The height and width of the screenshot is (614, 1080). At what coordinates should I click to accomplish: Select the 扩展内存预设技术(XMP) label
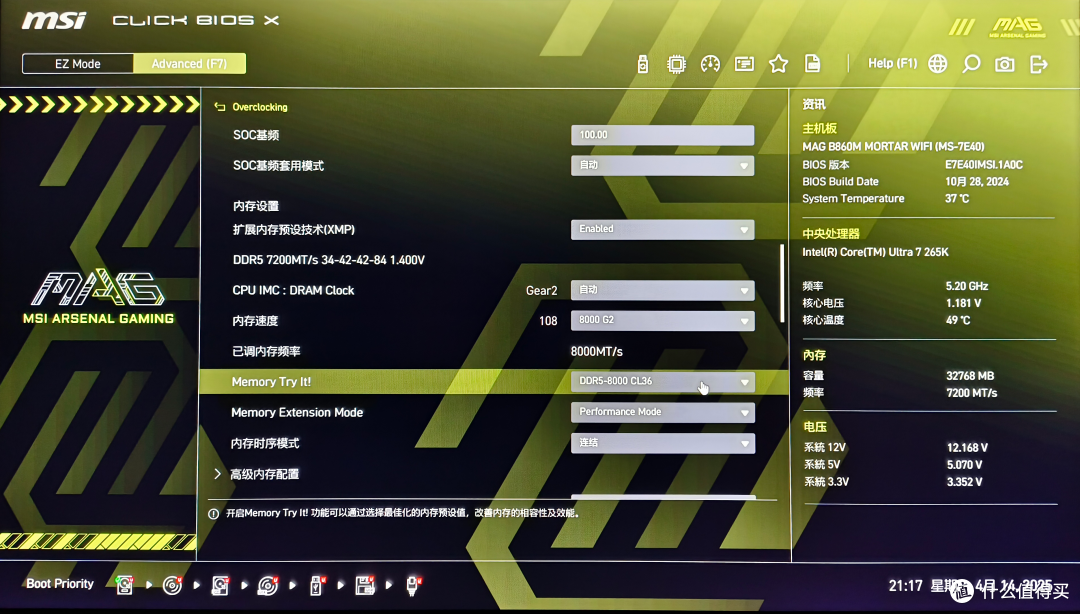[x=293, y=229]
